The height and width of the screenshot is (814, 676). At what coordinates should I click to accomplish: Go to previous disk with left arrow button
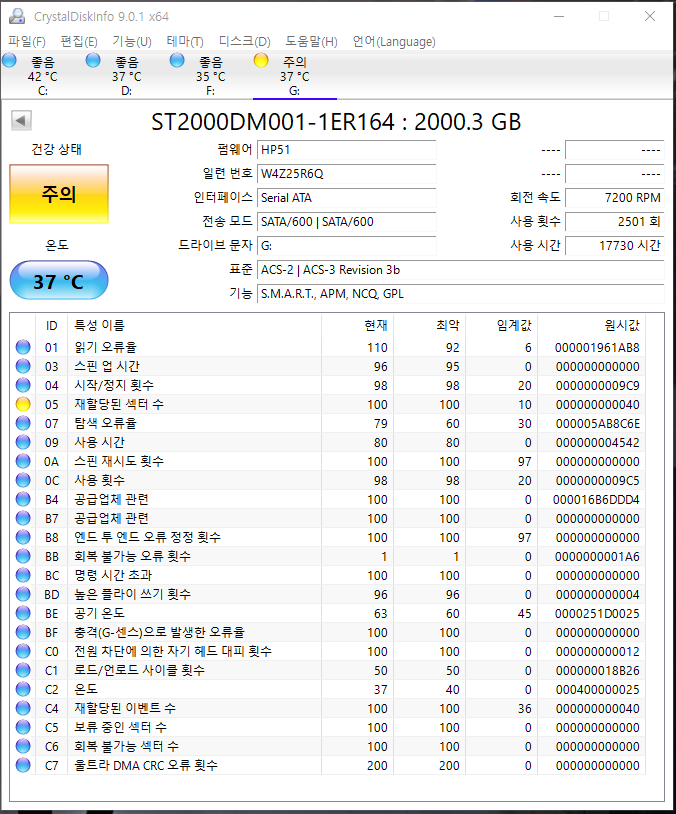(x=21, y=120)
